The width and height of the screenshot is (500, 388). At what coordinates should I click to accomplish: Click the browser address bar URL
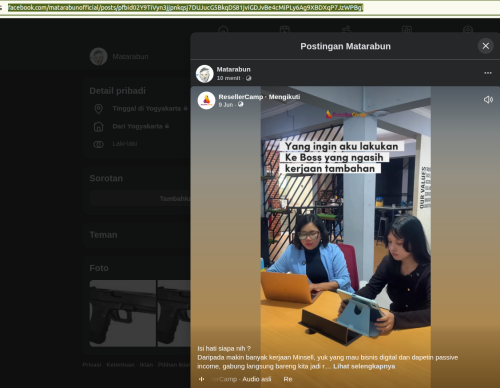tap(185, 7)
